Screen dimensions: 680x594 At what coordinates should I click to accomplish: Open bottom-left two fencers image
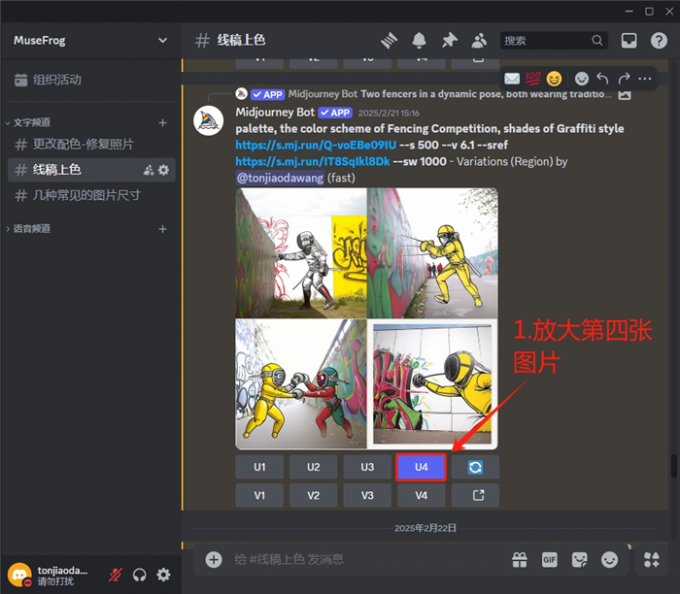(x=301, y=384)
